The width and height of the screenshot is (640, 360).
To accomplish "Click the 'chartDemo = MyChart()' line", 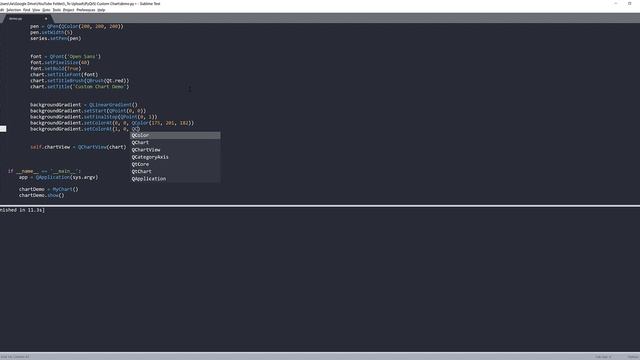I will tap(49, 189).
